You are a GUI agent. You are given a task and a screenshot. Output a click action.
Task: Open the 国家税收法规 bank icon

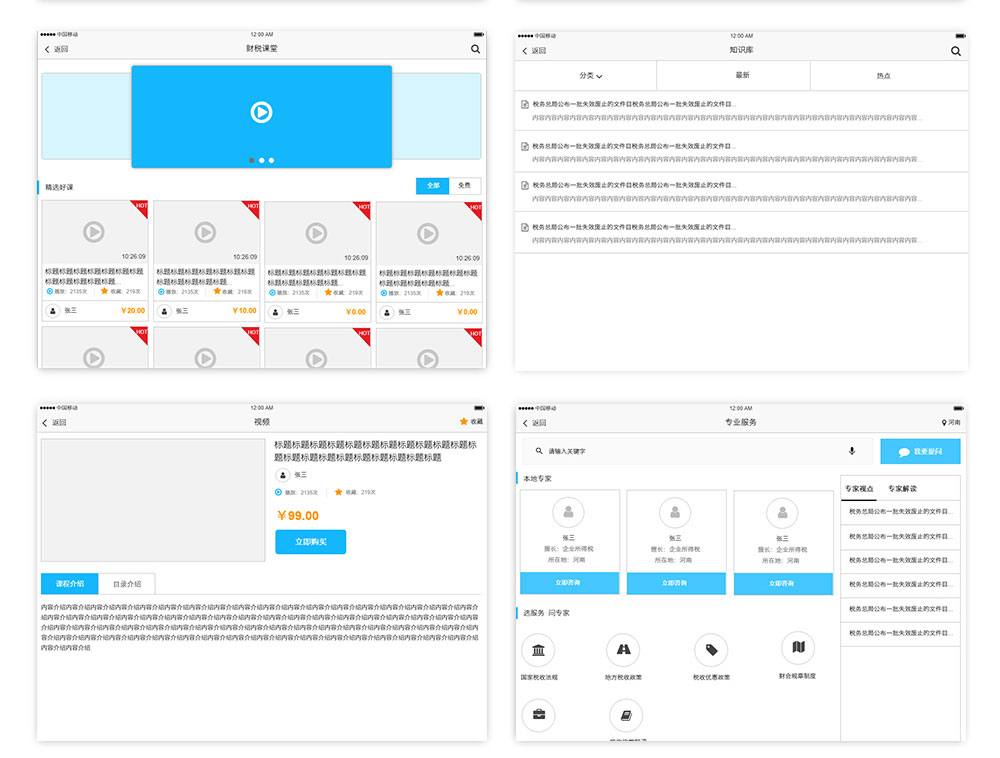tap(538, 651)
